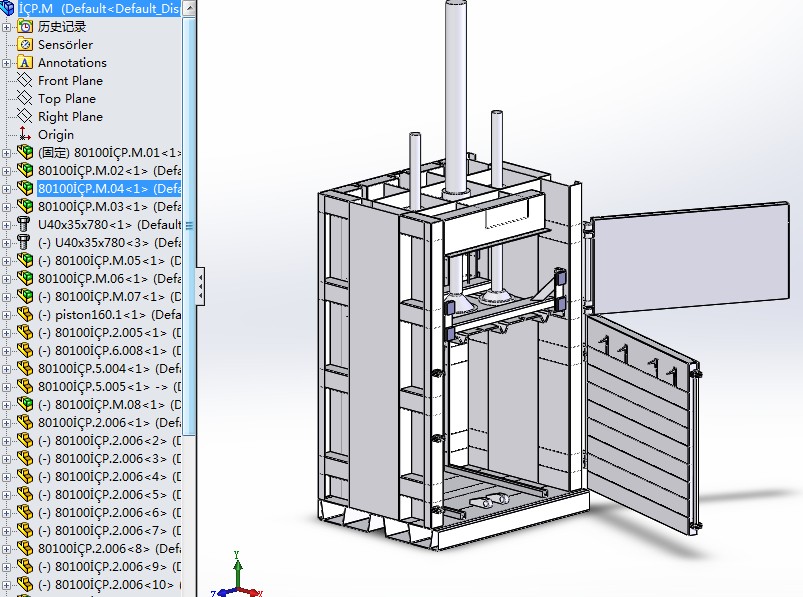Click the 80100İÇP.M.07<1> subassembly icon
This screenshot has width=803, height=597.
pyautogui.click(x=25, y=296)
